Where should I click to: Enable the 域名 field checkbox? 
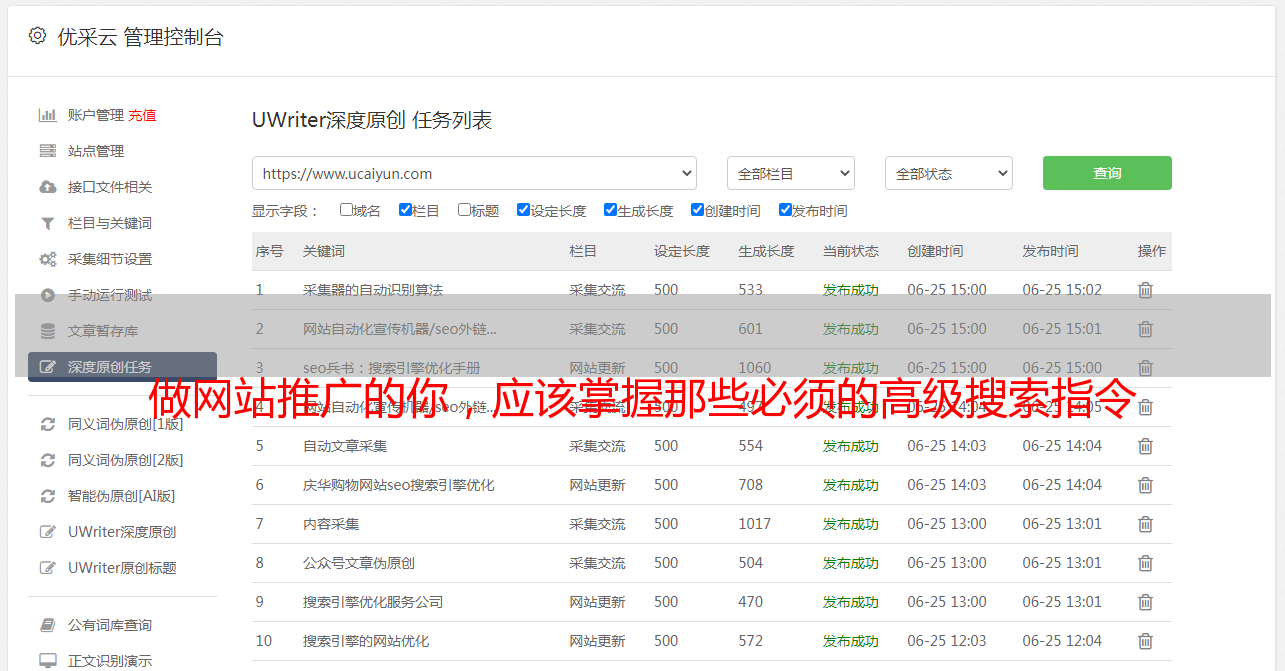pos(346,210)
